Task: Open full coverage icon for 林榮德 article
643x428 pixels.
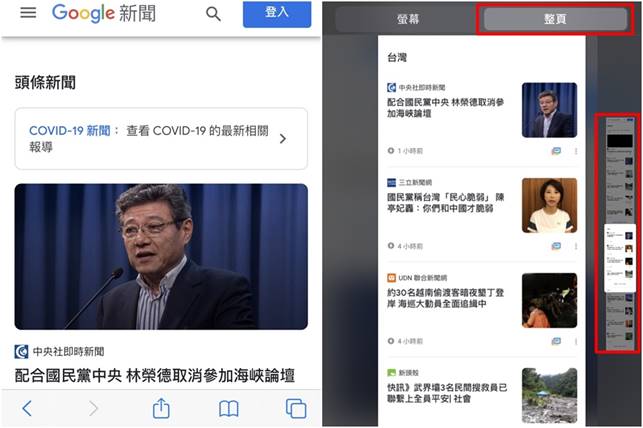Action: tap(556, 151)
